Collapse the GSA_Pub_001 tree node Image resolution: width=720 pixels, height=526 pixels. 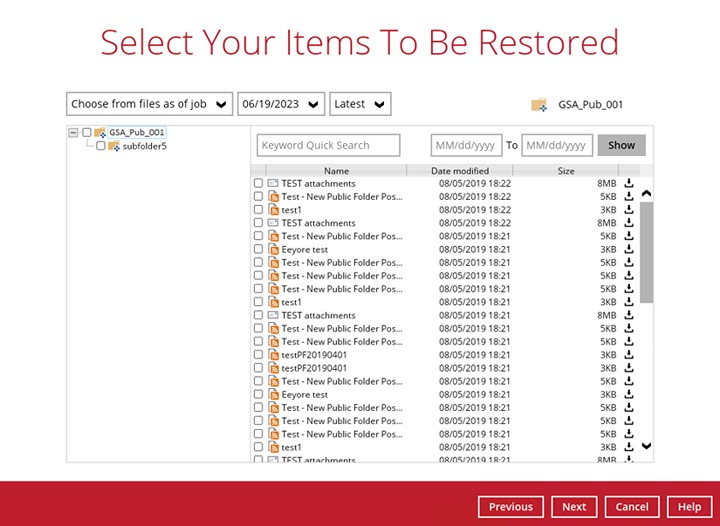point(73,132)
